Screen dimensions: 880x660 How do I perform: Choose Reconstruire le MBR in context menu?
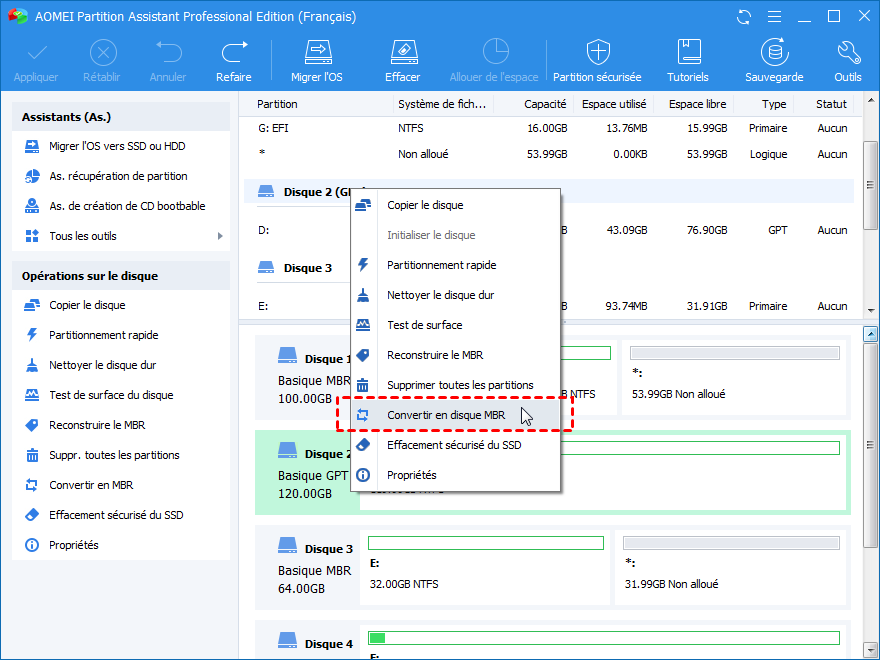[x=455, y=355]
